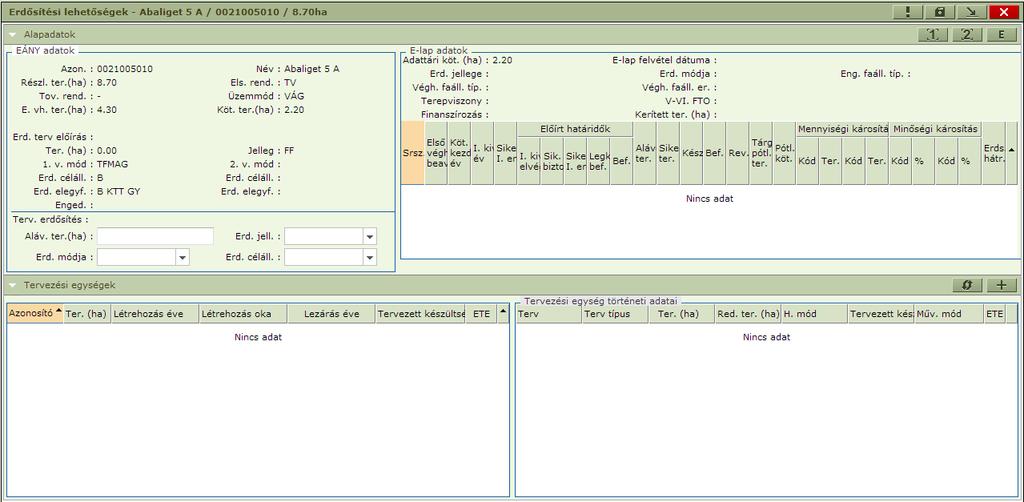Click the Kész column header
The image size is (1024, 502).
691,153
